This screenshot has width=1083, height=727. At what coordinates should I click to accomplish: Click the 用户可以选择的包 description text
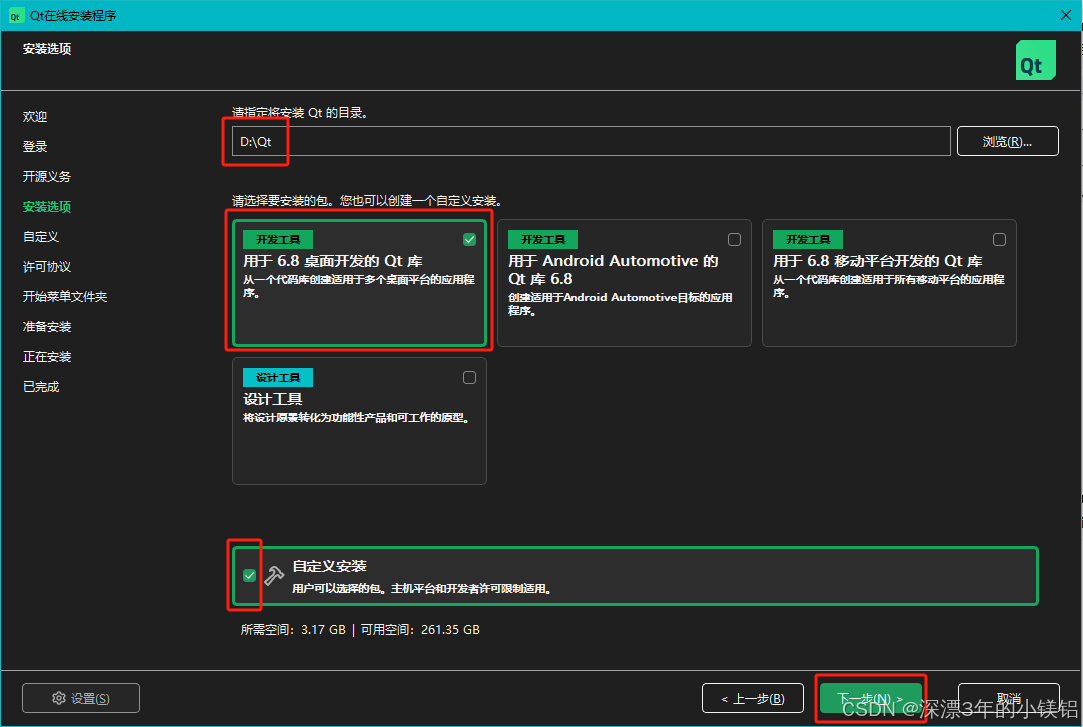pyautogui.click(x=422, y=589)
